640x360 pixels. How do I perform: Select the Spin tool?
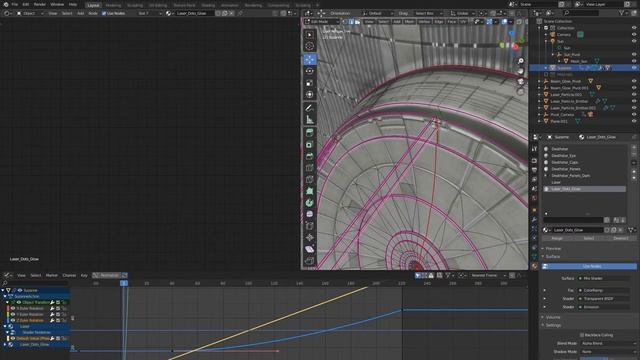point(309,203)
